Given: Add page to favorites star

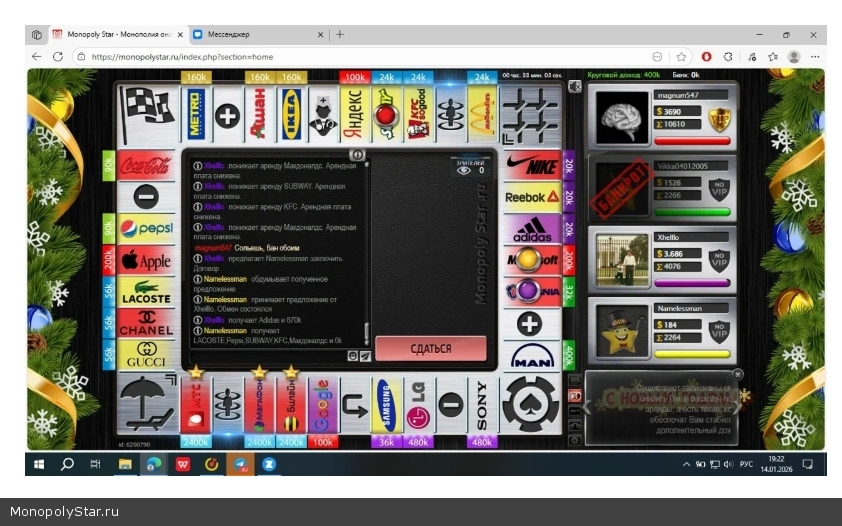Looking at the screenshot, I should pyautogui.click(x=681, y=56).
